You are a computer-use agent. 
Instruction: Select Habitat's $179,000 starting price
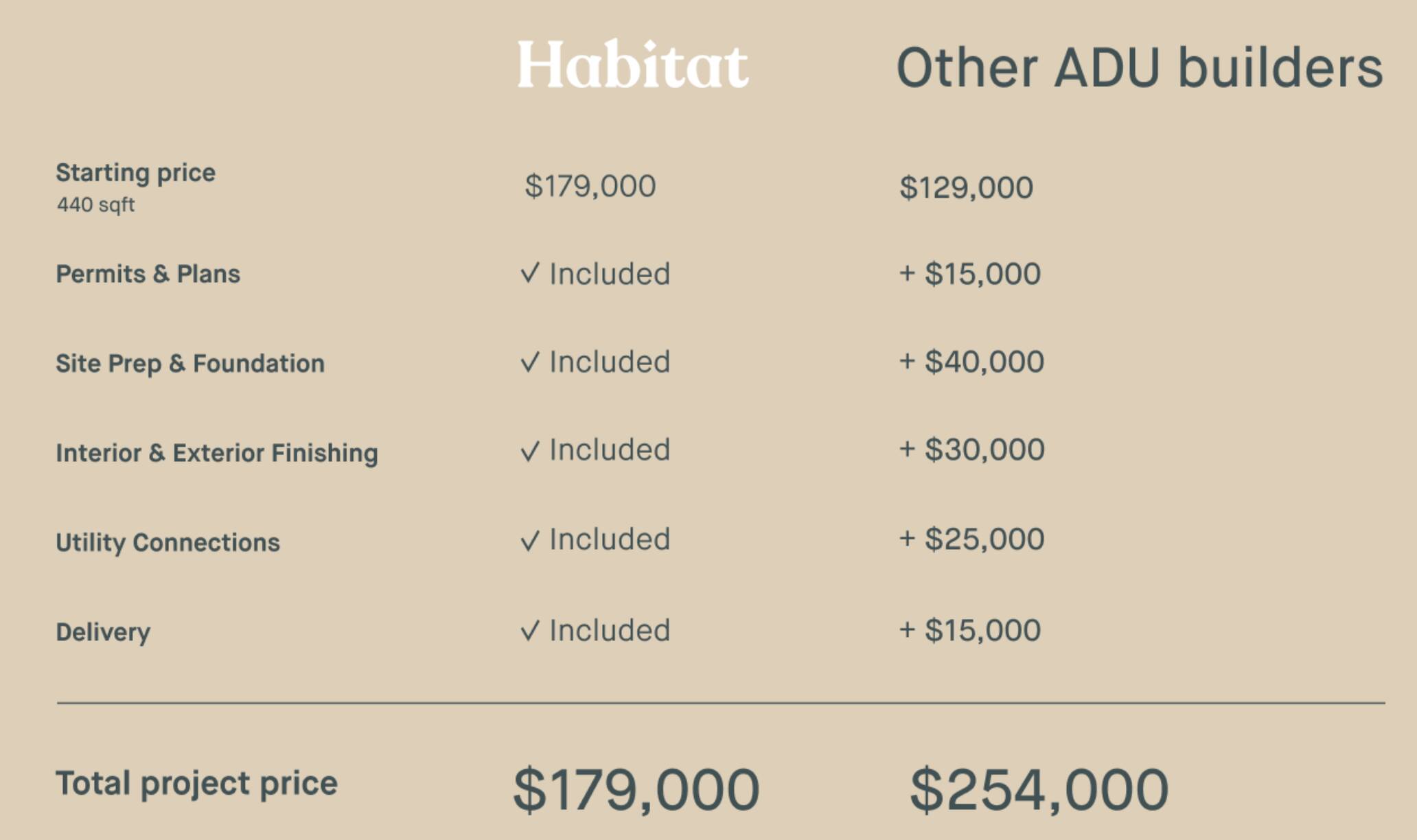590,186
